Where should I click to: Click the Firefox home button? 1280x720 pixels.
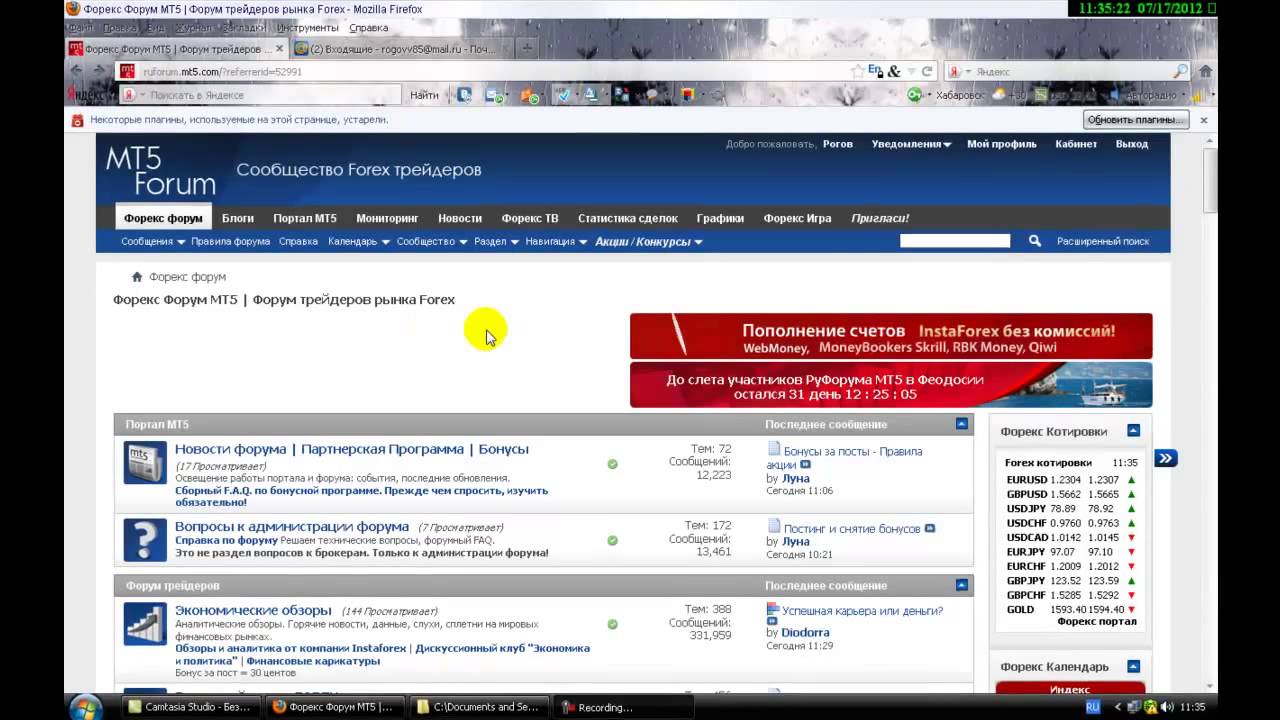pyautogui.click(x=1205, y=71)
